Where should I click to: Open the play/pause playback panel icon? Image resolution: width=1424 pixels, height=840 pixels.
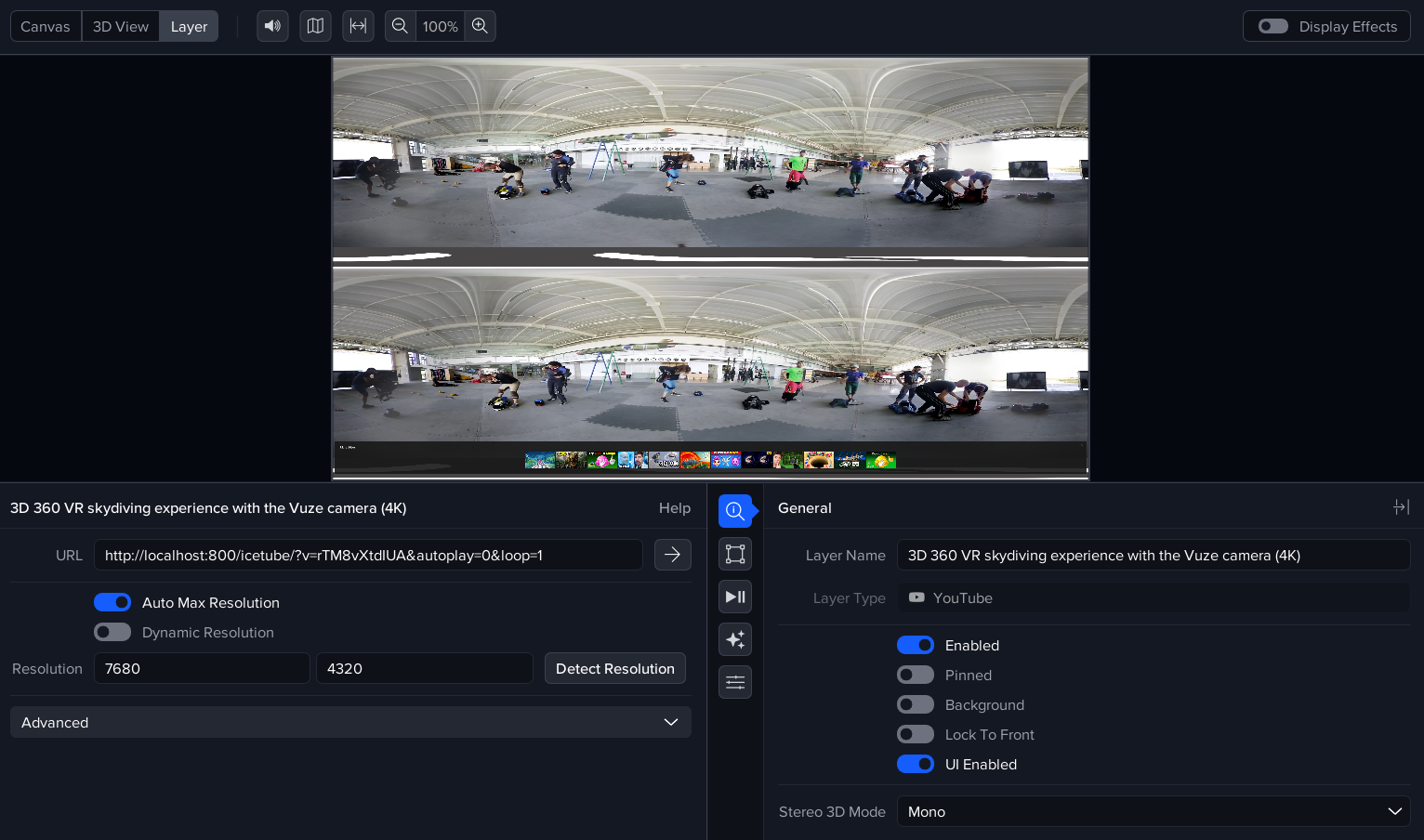[x=735, y=597]
